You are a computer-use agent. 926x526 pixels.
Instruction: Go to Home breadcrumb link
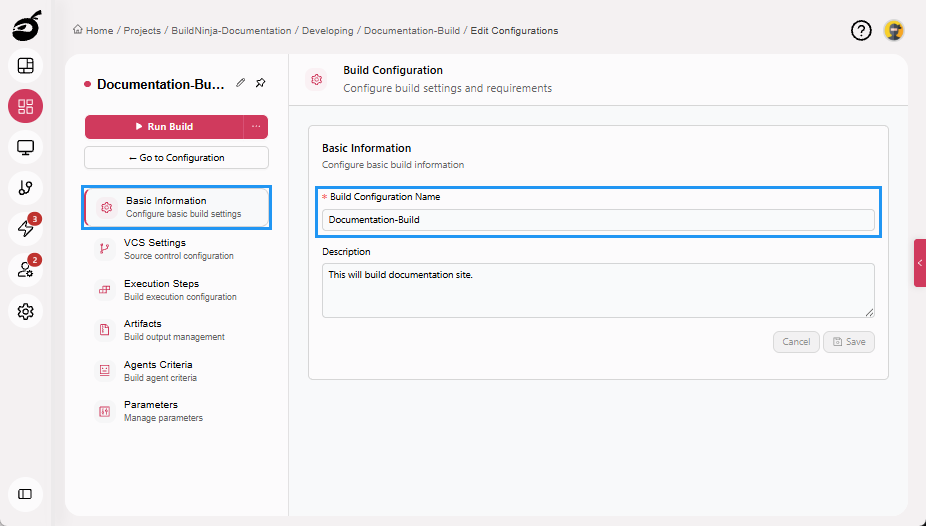[x=99, y=31]
